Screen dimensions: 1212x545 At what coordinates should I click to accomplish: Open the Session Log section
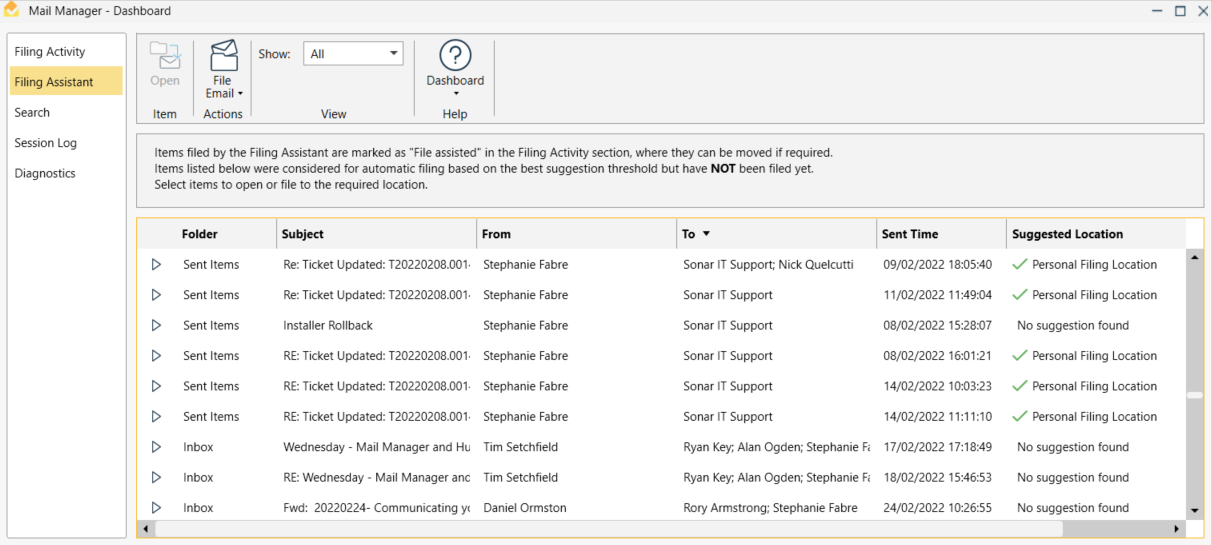[45, 143]
